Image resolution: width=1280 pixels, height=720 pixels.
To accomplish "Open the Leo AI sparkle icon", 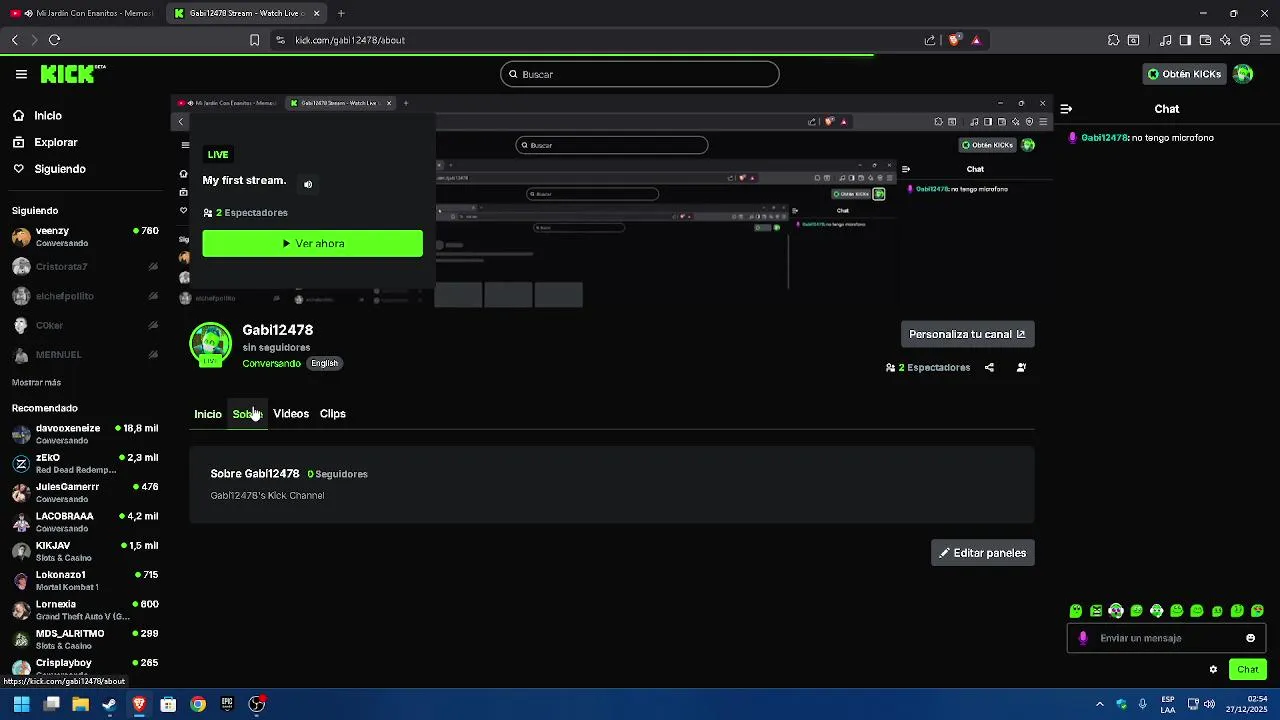I will point(1225,40).
